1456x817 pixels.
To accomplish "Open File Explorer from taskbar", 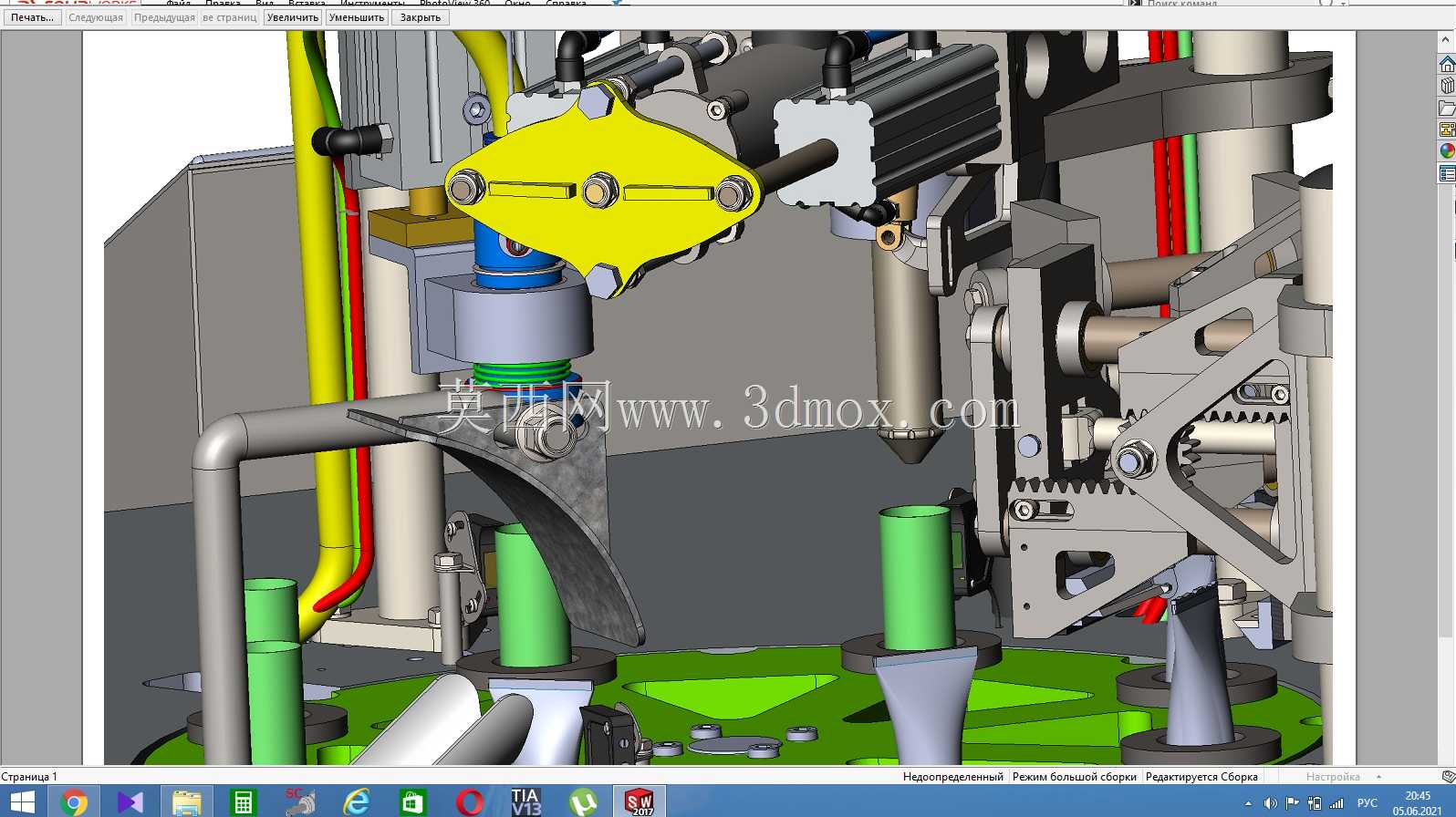I will [187, 802].
